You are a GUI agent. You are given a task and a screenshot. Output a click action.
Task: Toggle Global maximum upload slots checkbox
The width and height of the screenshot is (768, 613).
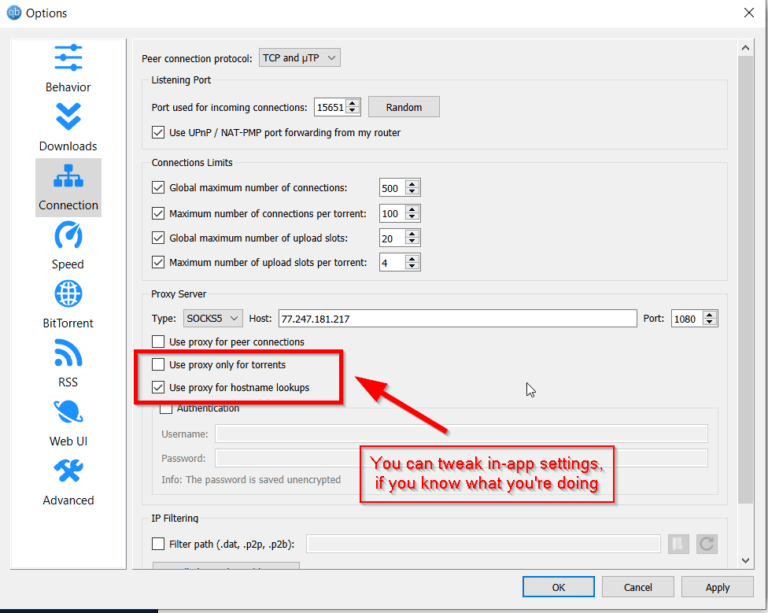pos(158,238)
